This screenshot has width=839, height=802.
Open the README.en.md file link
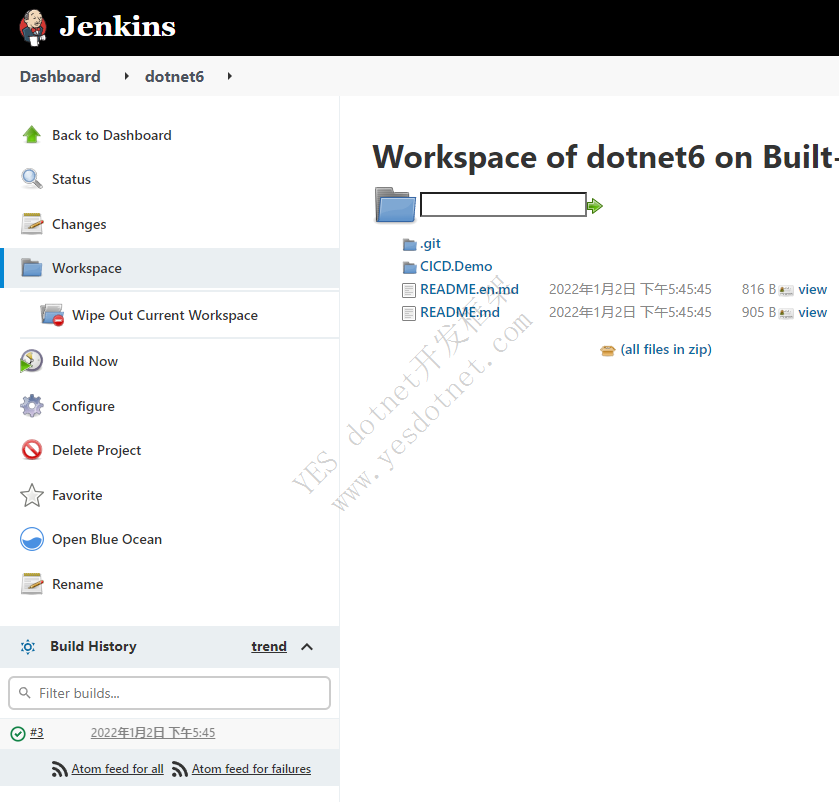[x=469, y=289]
